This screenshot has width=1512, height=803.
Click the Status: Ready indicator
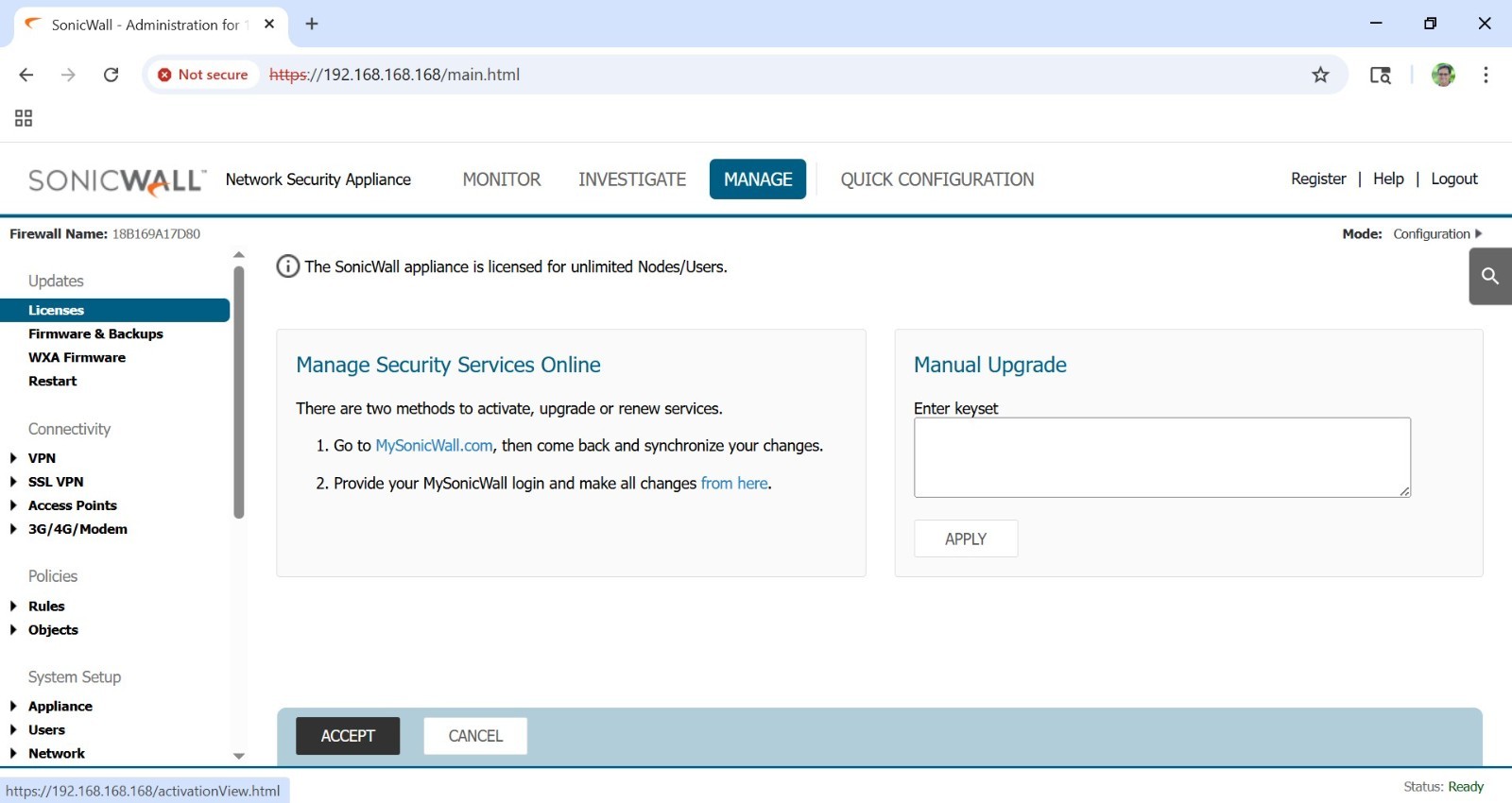(x=1443, y=786)
